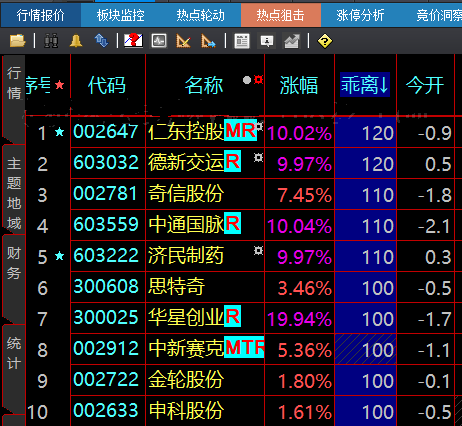462x426 pixels.
Task: Select the triangle ruler with pencil icon
Action: (x=183, y=41)
